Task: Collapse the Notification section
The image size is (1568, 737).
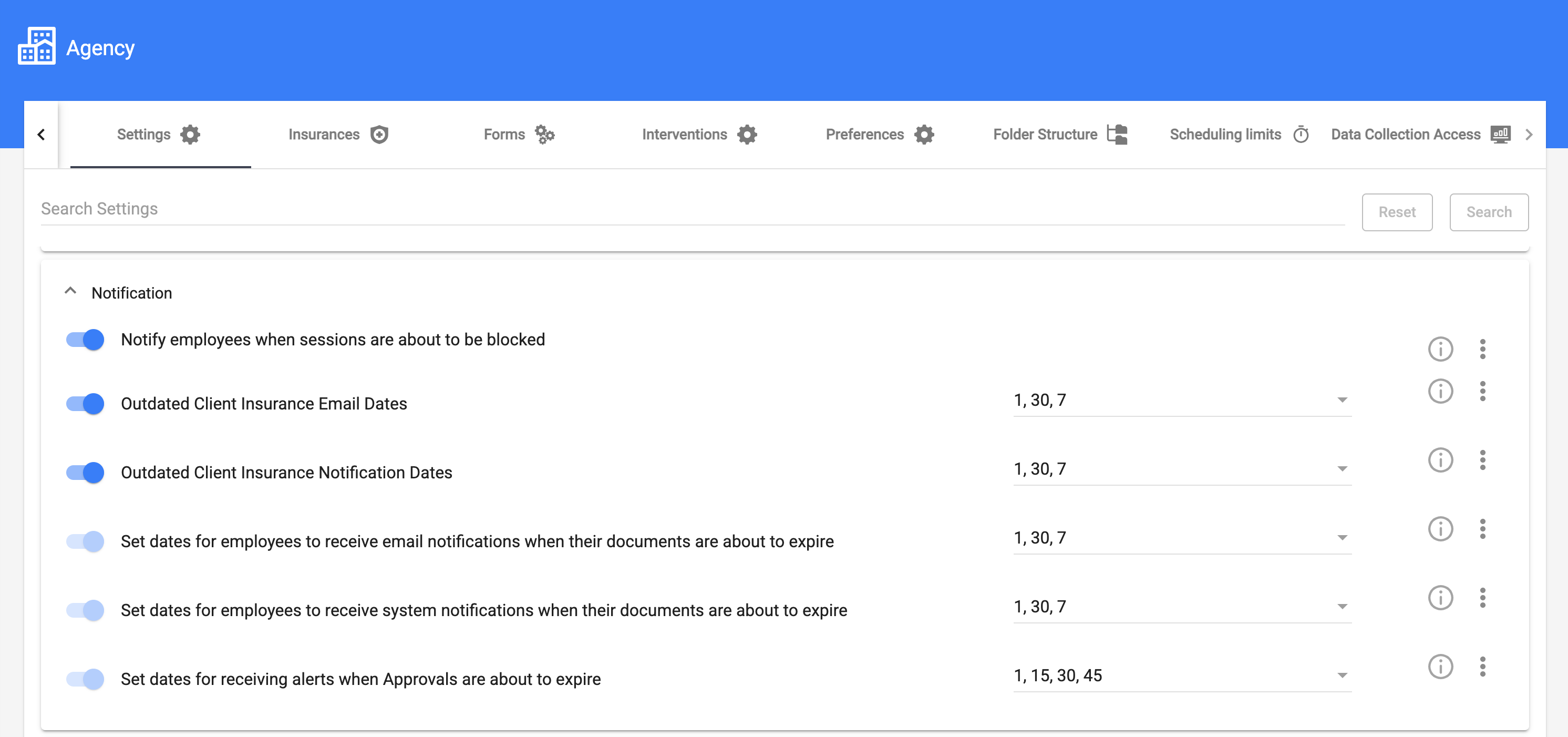Action: [70, 292]
